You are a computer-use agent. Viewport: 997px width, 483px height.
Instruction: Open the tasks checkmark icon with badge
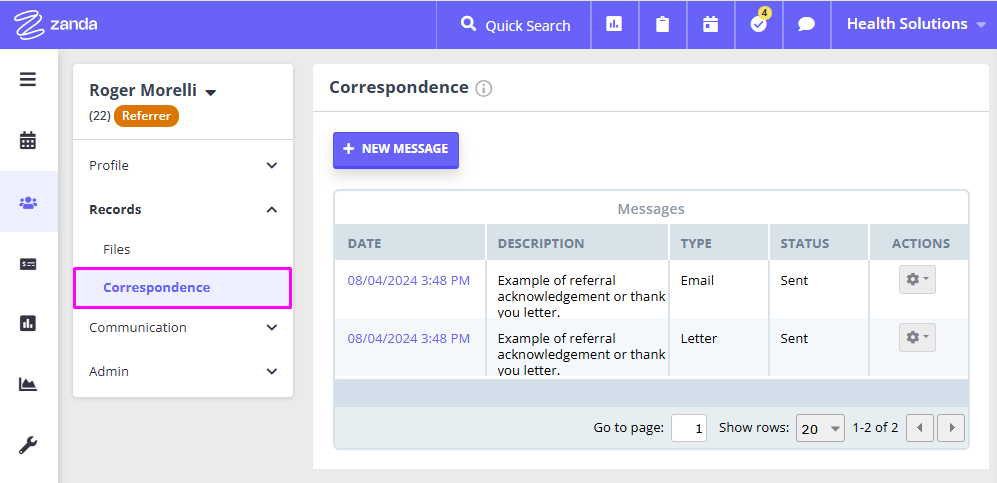click(759, 24)
